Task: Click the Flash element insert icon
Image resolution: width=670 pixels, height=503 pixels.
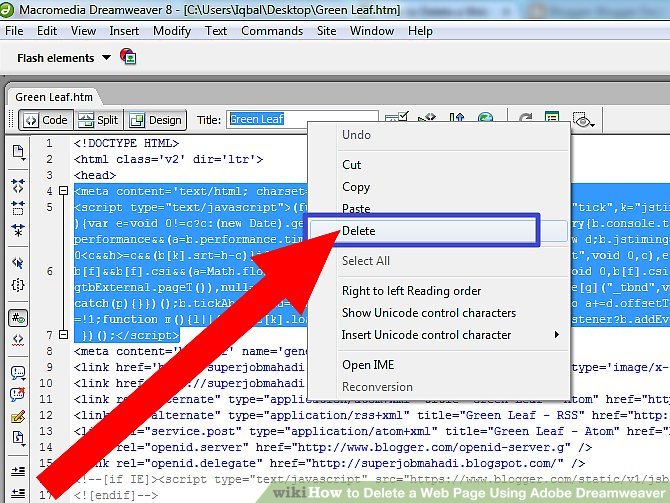Action: point(128,58)
